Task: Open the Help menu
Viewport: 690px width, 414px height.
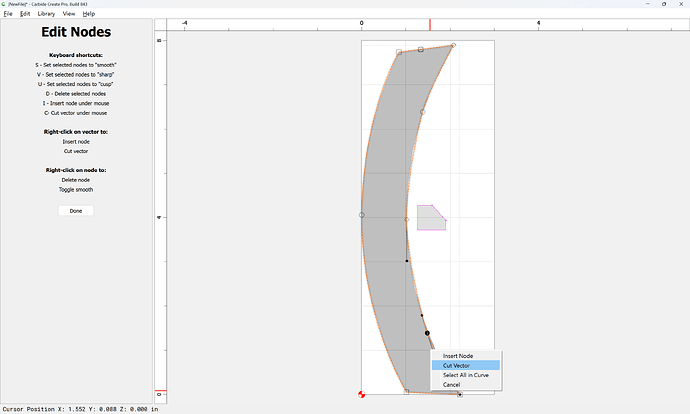Action: [x=89, y=14]
